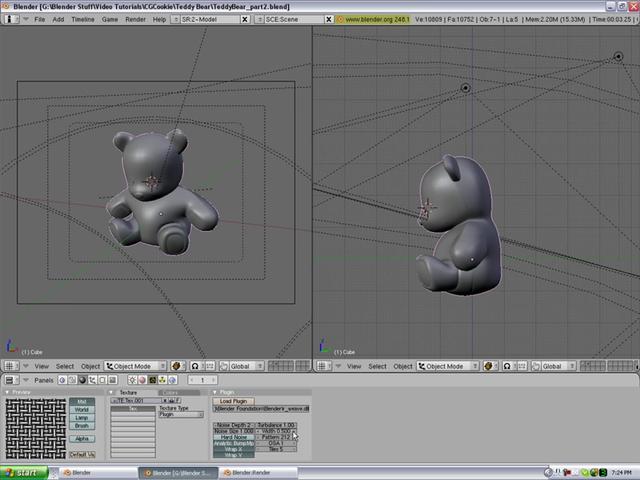The image size is (640, 480).
Task: Toggle the Alpha preview button
Action: (x=82, y=439)
